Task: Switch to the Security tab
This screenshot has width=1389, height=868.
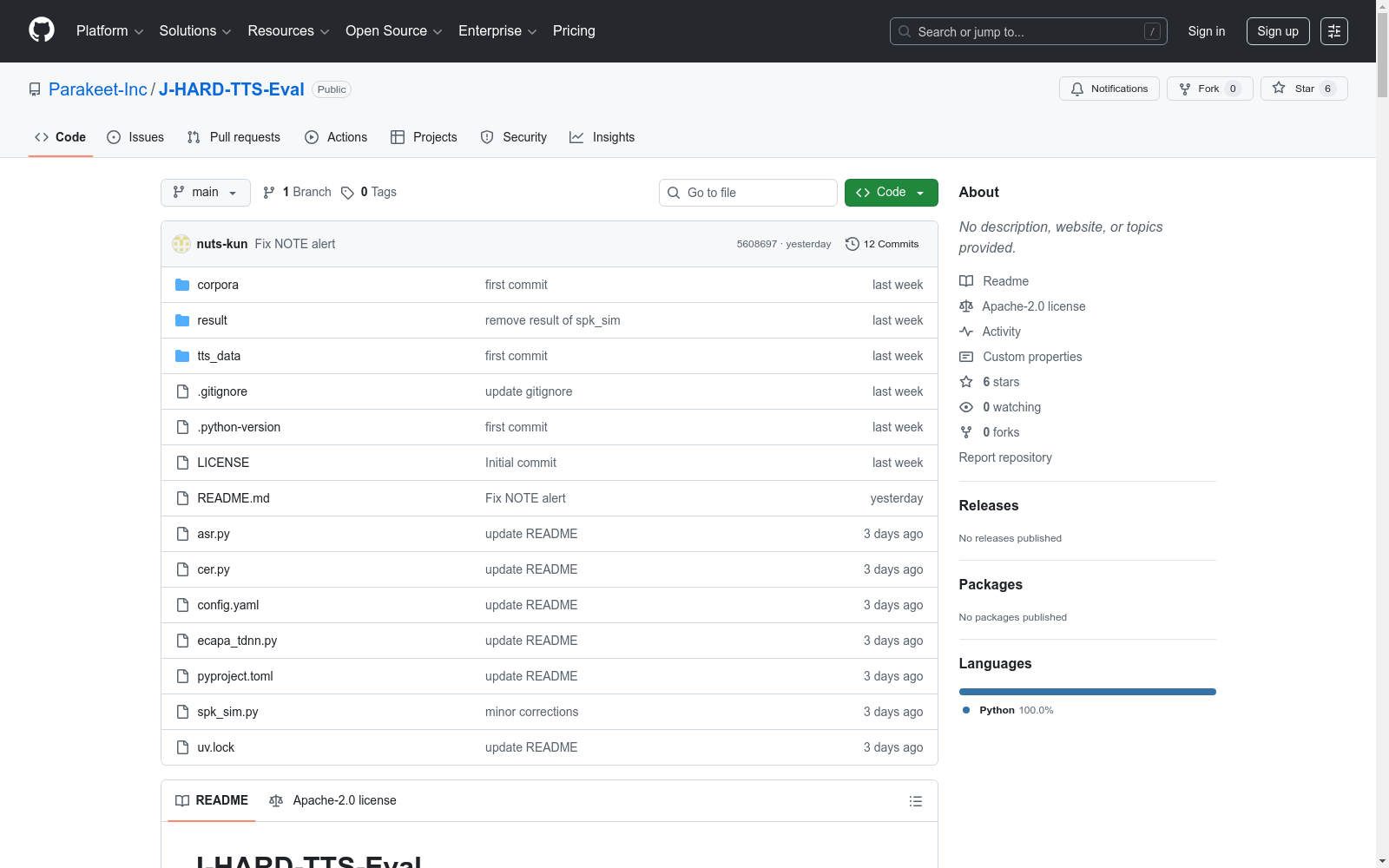Action: click(514, 137)
